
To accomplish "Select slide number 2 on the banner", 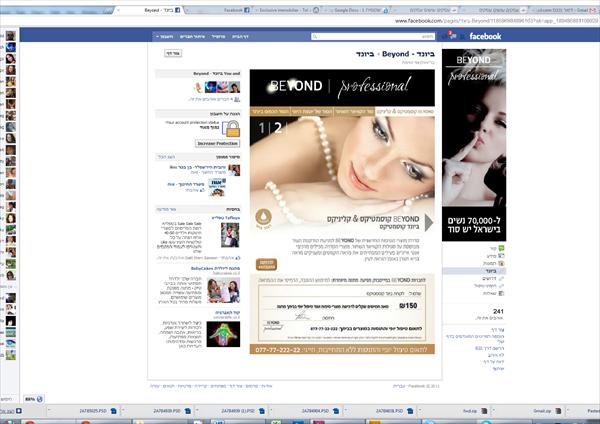I will coord(278,128).
